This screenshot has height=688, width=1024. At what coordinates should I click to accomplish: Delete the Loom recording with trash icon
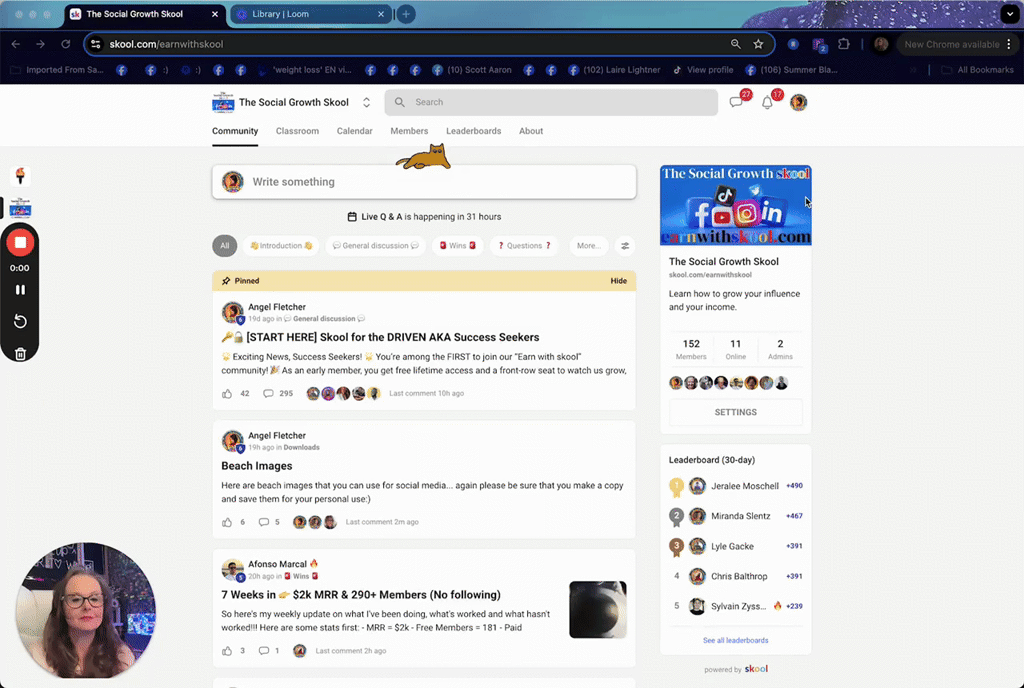tap(20, 353)
